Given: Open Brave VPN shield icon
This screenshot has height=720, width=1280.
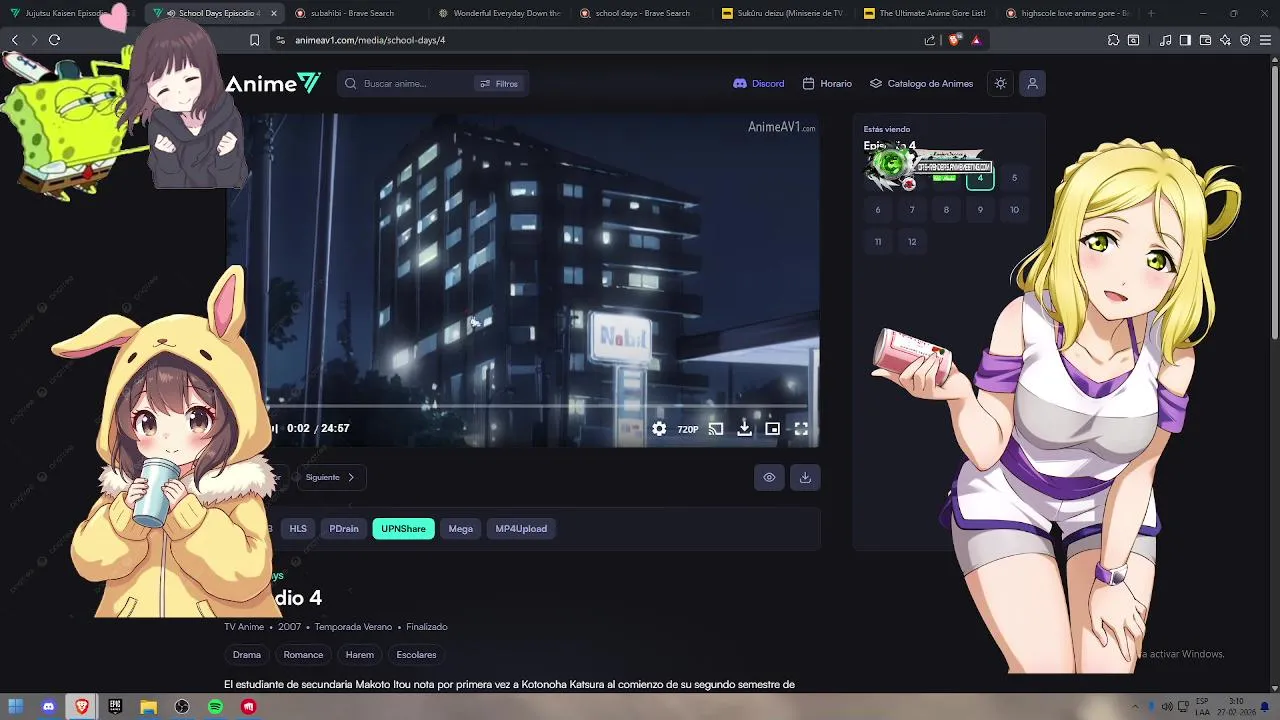Looking at the screenshot, I should coord(1245,40).
